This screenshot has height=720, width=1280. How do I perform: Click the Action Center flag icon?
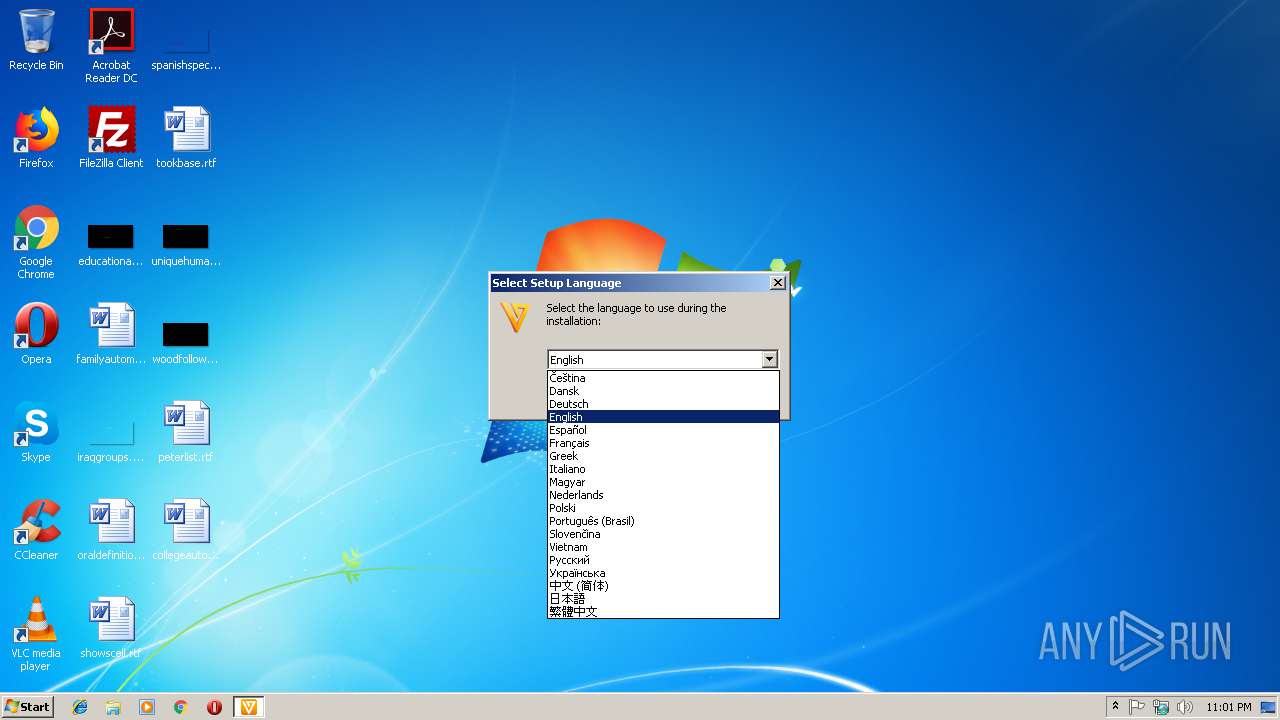(x=1137, y=707)
